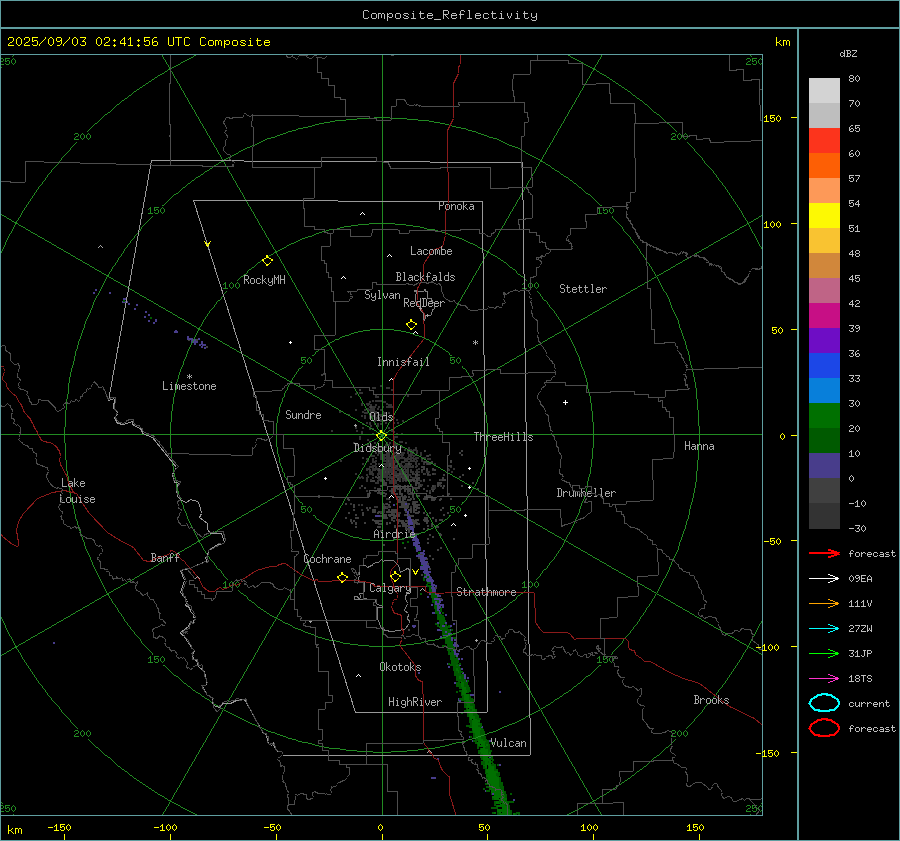Click the Innisfail label
The image size is (900, 841).
[x=403, y=362]
